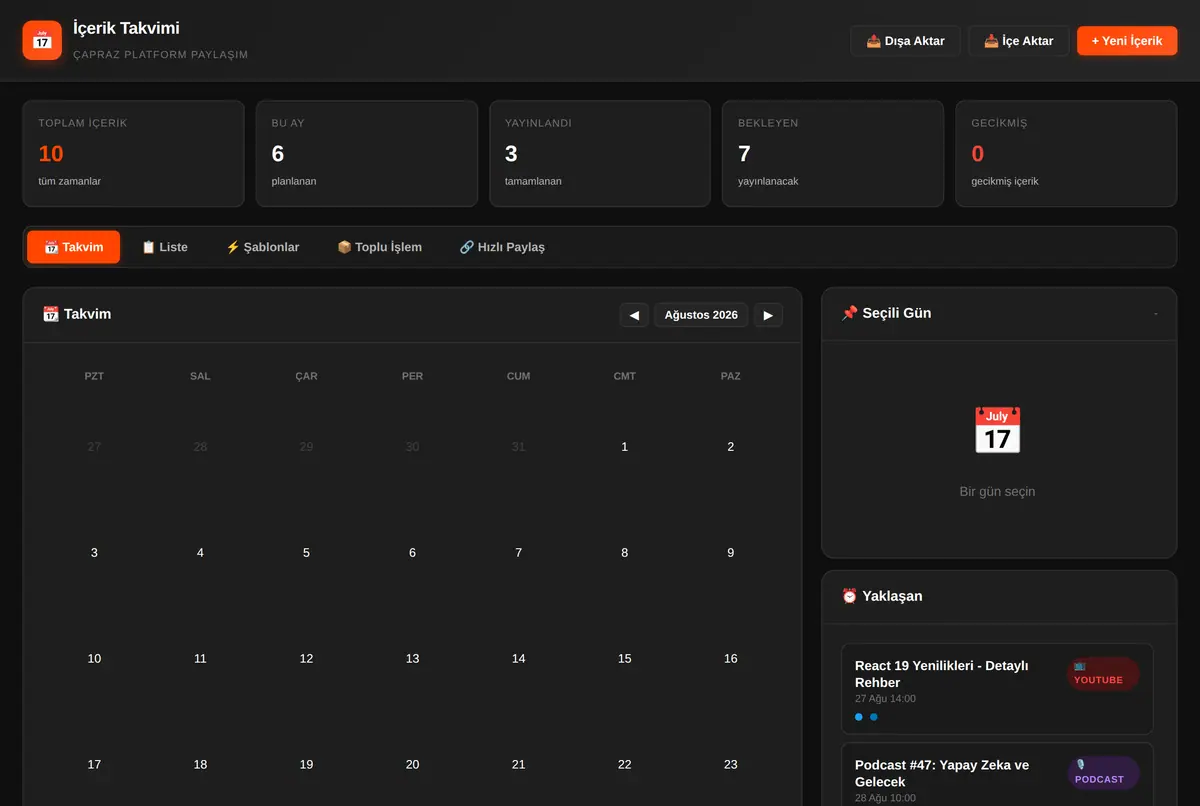The width and height of the screenshot is (1200, 806).
Task: Click day 19 in the calendar
Action: pyautogui.click(x=306, y=765)
